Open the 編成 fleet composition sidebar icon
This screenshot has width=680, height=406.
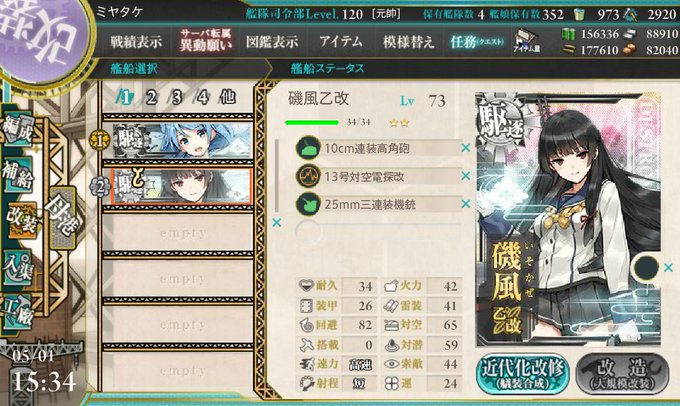coord(18,130)
